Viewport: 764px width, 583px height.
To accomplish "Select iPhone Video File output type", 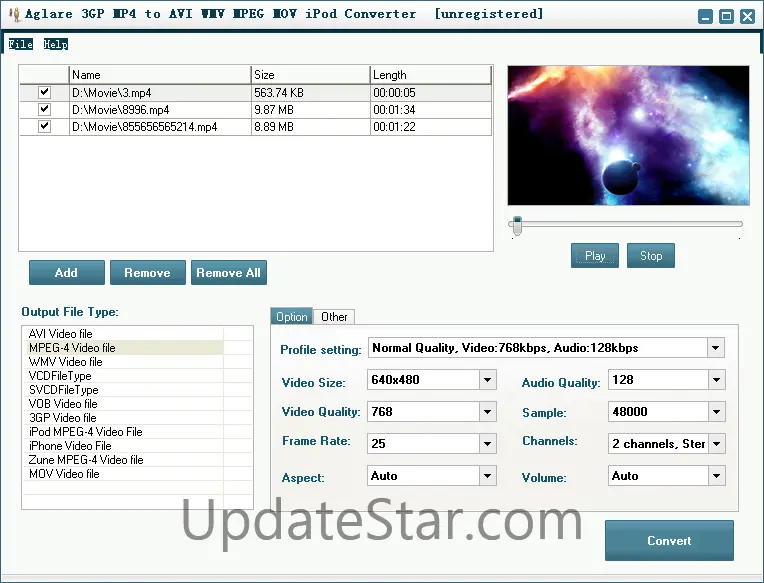I will pyautogui.click(x=123, y=446).
